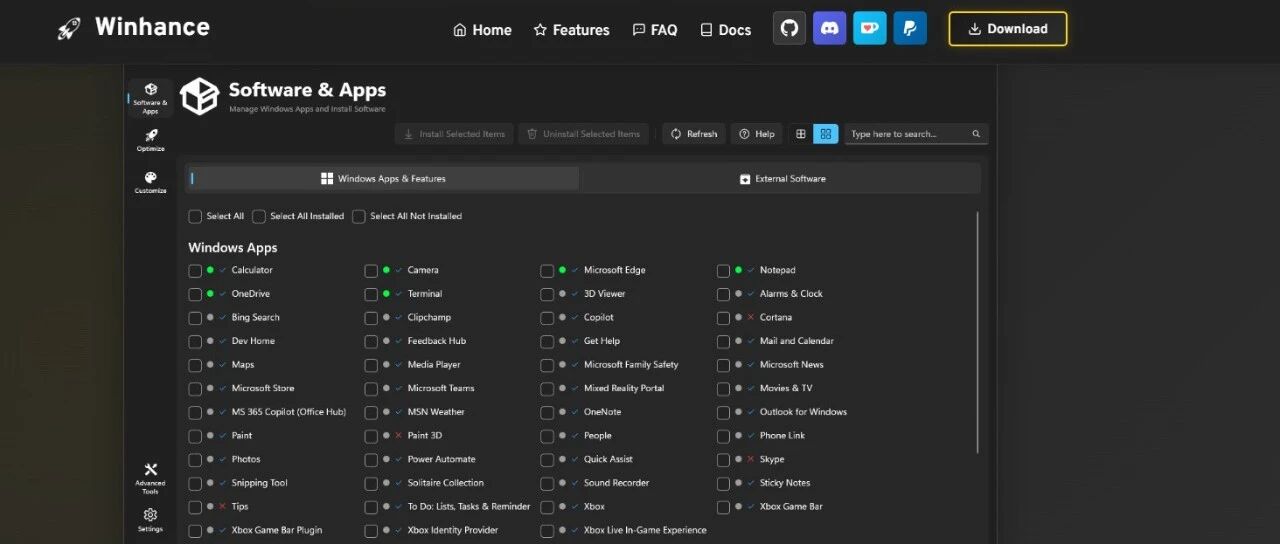Select the Optimize sidebar icon
1280x544 pixels.
point(150,140)
